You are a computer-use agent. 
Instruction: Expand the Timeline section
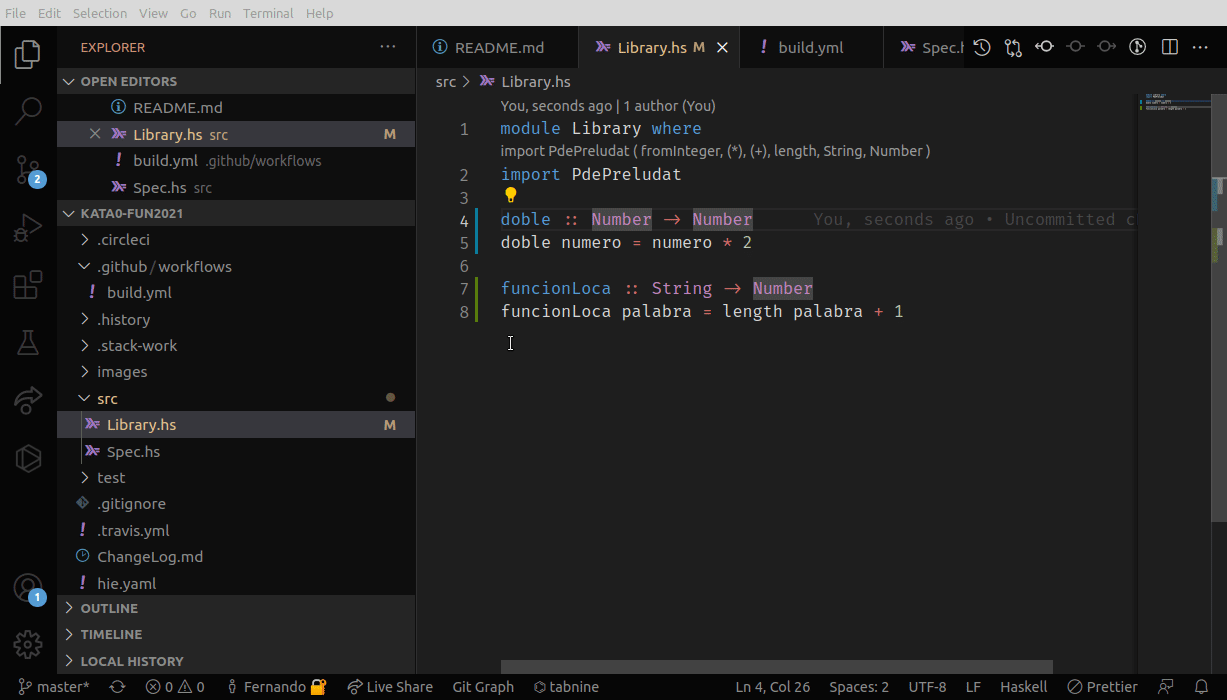click(236, 634)
